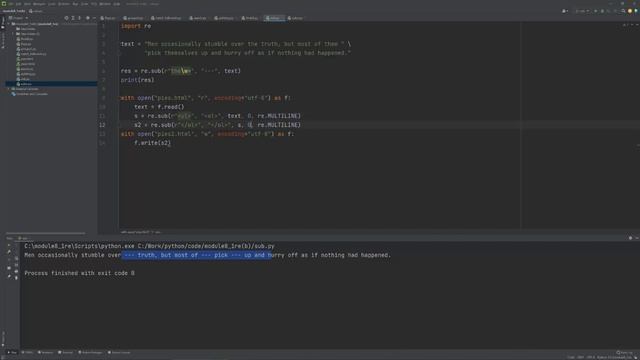Click the Search Everywhere magnifier icon

pyautogui.click(x=623, y=11)
